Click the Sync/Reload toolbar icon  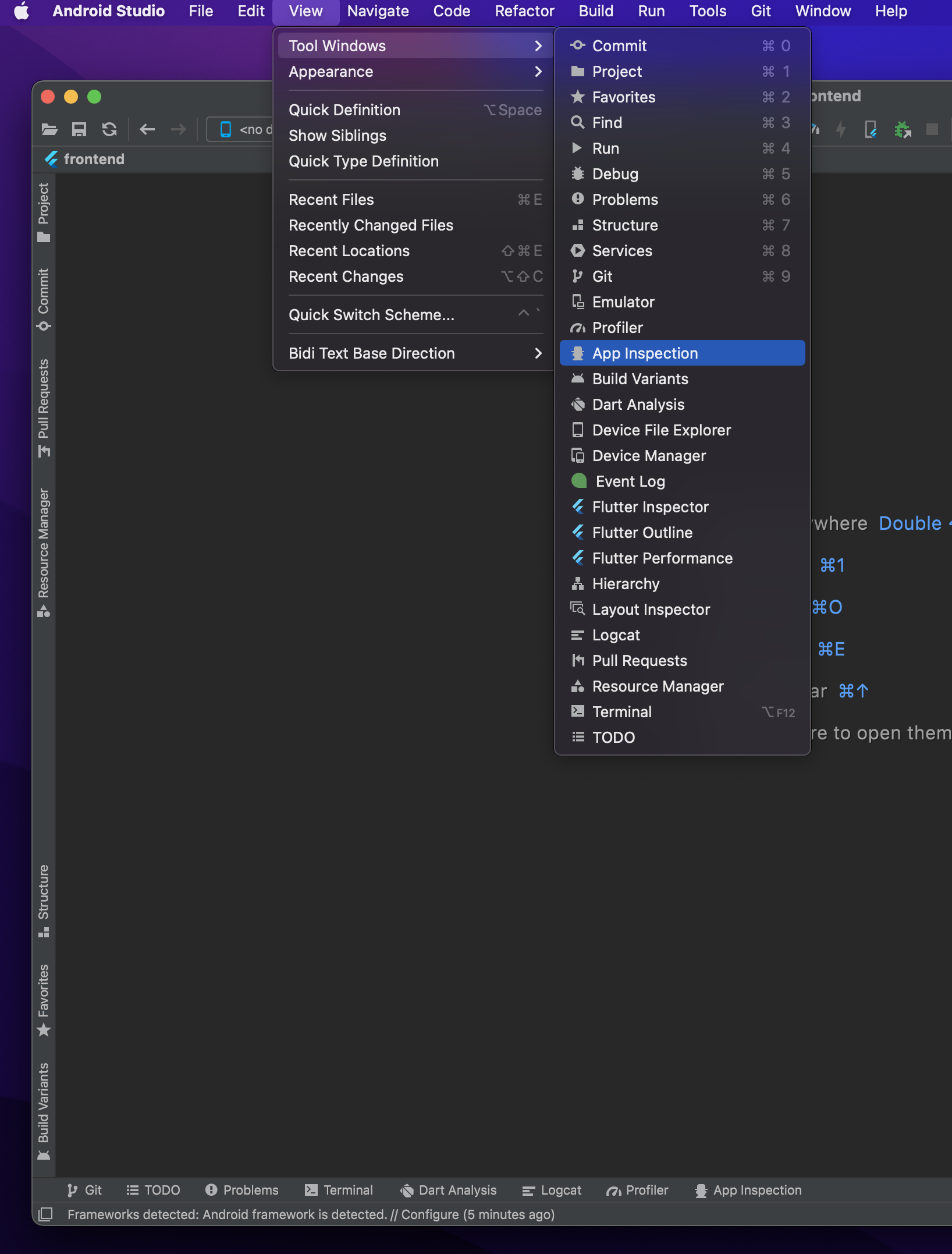coord(109,129)
